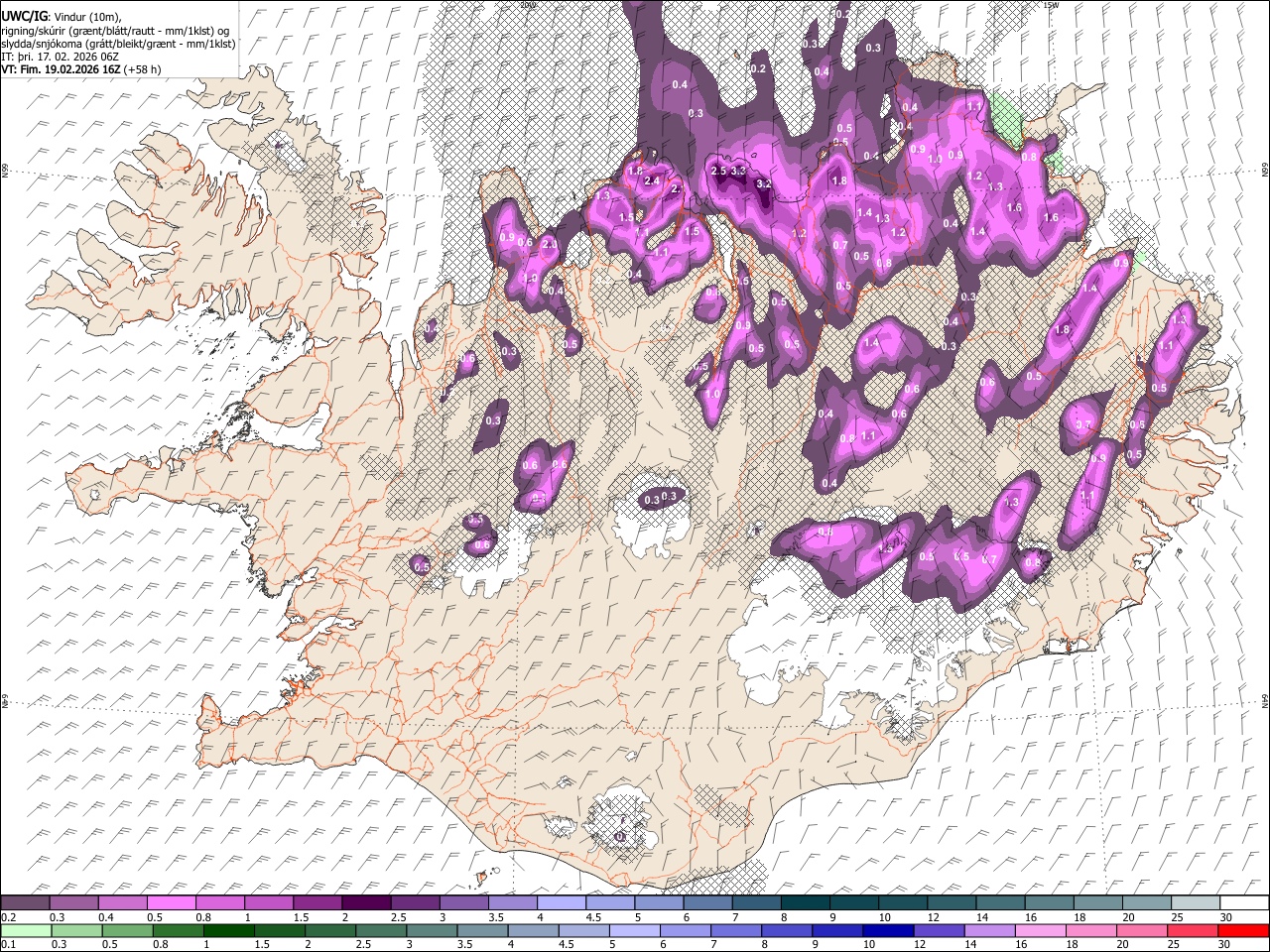Pick the darkest purple 2 swatch in snow scale
The image size is (1270, 952).
pos(366,902)
